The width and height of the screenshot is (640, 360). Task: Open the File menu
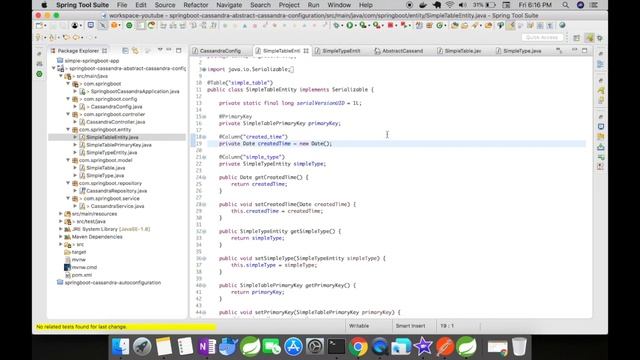coord(122,5)
